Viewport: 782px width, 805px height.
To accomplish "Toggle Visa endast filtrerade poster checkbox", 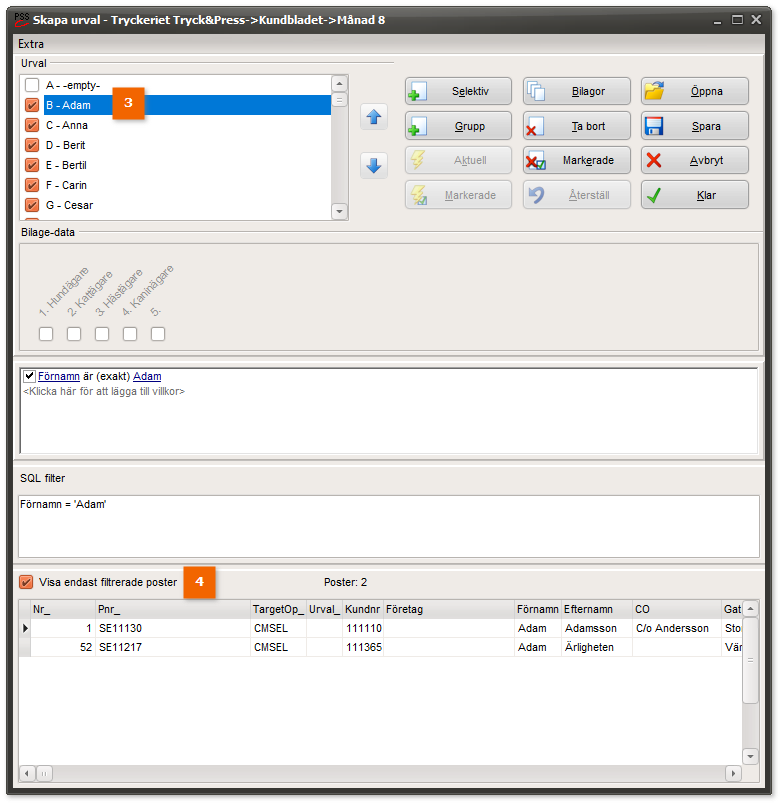I will (x=26, y=582).
